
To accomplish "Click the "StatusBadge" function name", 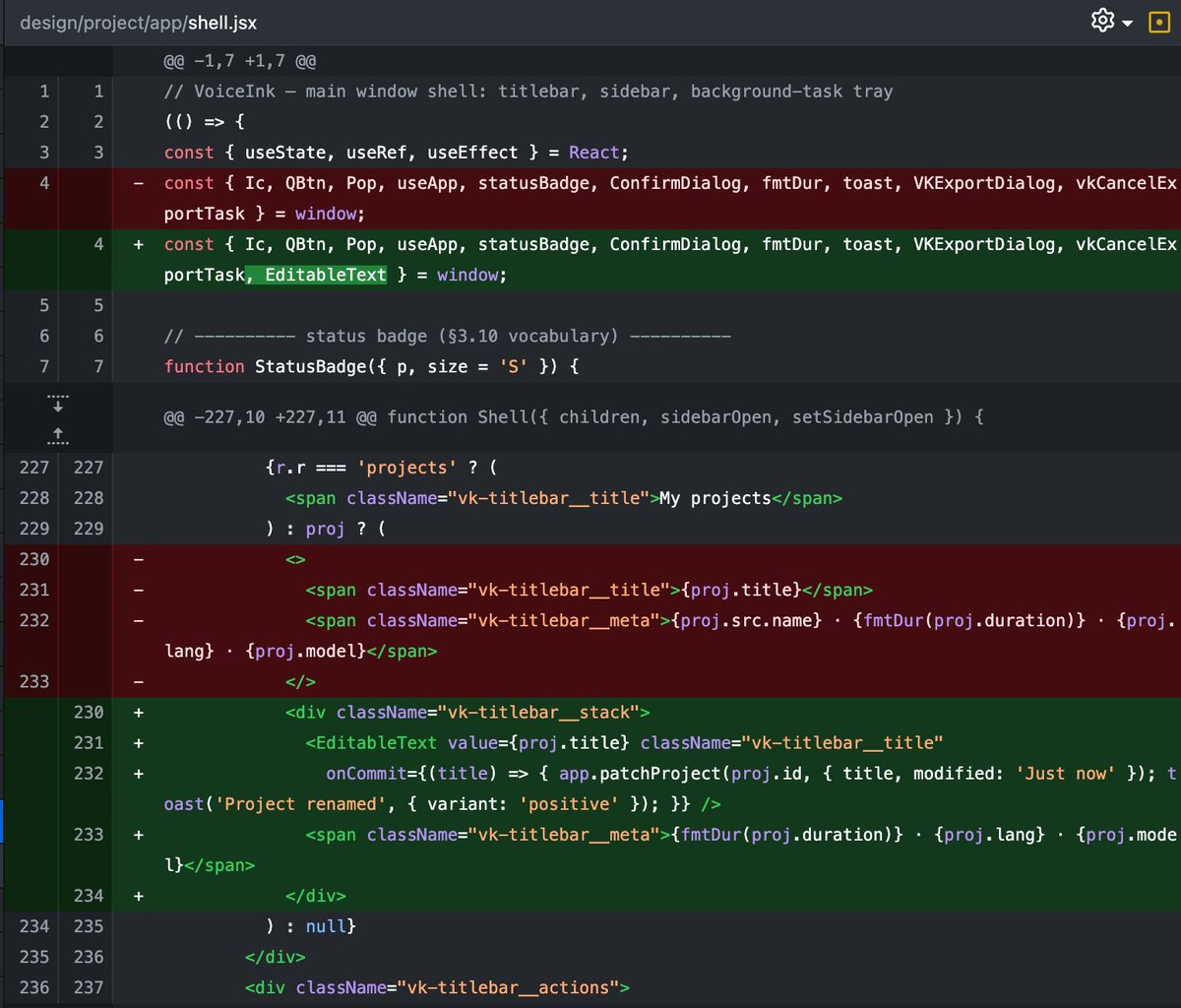I will (311, 366).
